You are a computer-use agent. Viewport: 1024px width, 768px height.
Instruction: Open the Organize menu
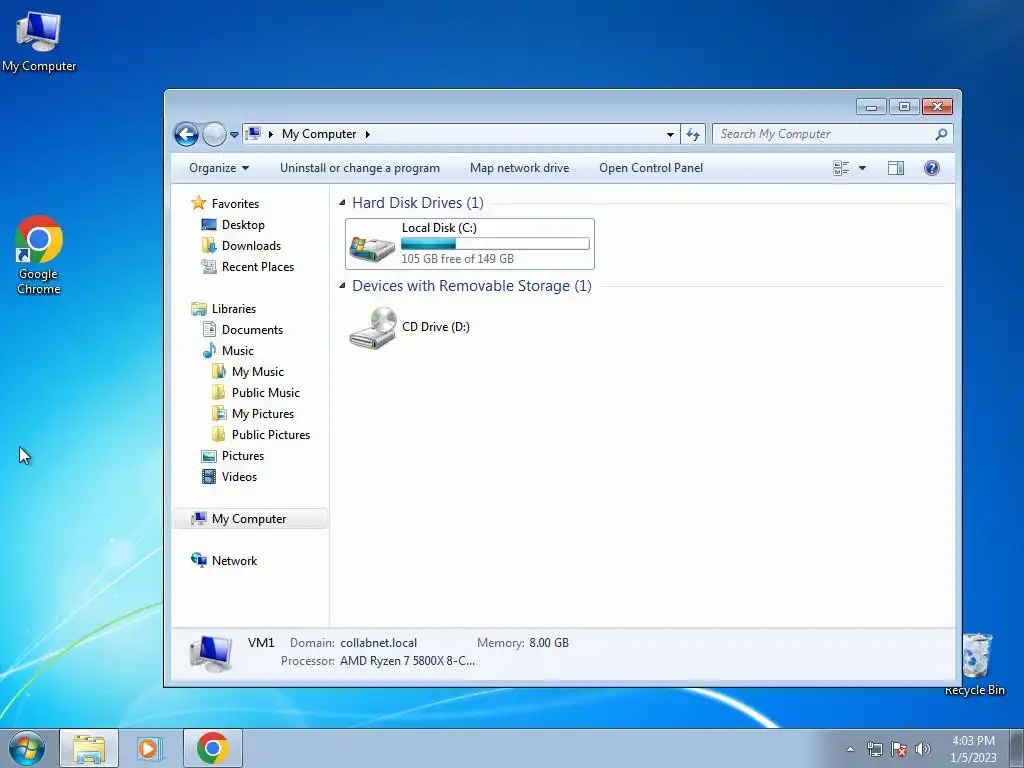219,168
